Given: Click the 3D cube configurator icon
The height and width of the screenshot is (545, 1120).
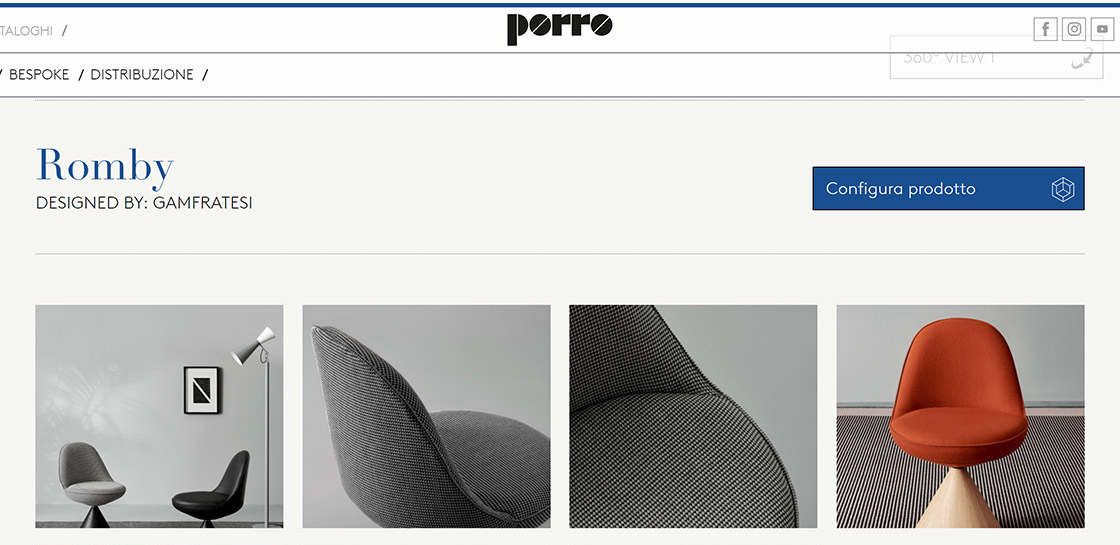Looking at the screenshot, I should (1063, 189).
